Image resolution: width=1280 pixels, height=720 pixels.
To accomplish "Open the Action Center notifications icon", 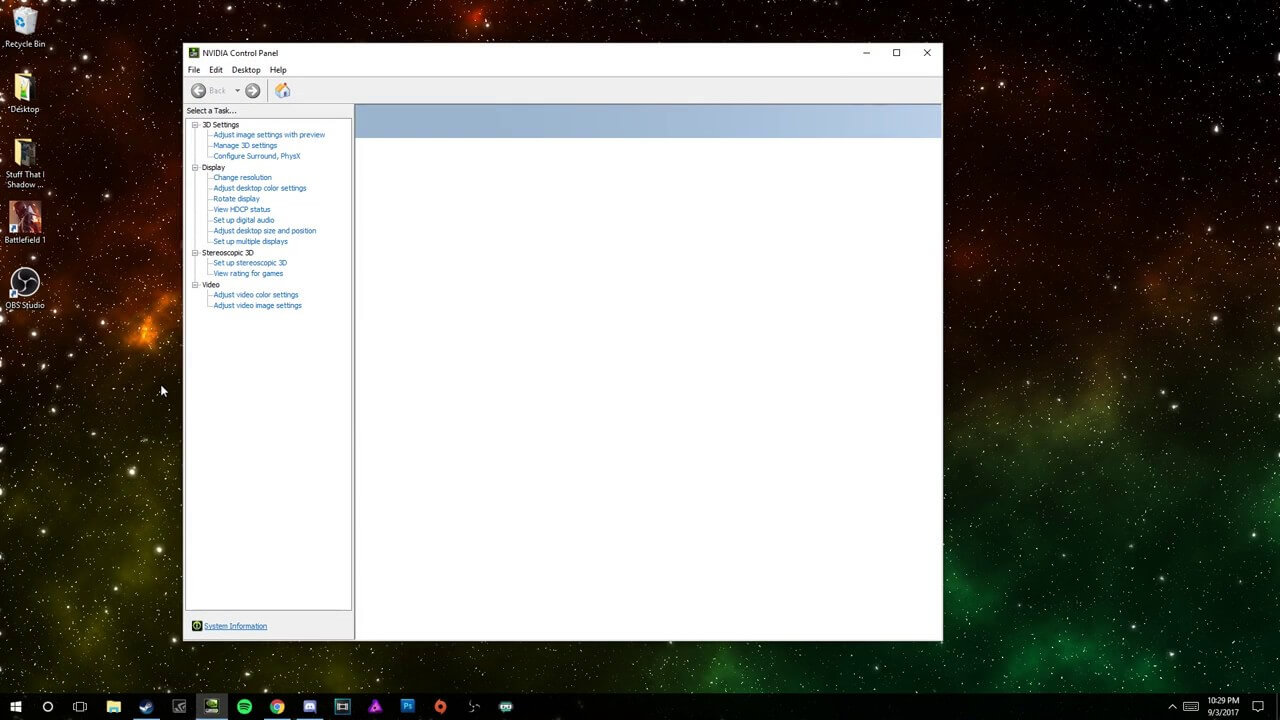I will [1259, 706].
